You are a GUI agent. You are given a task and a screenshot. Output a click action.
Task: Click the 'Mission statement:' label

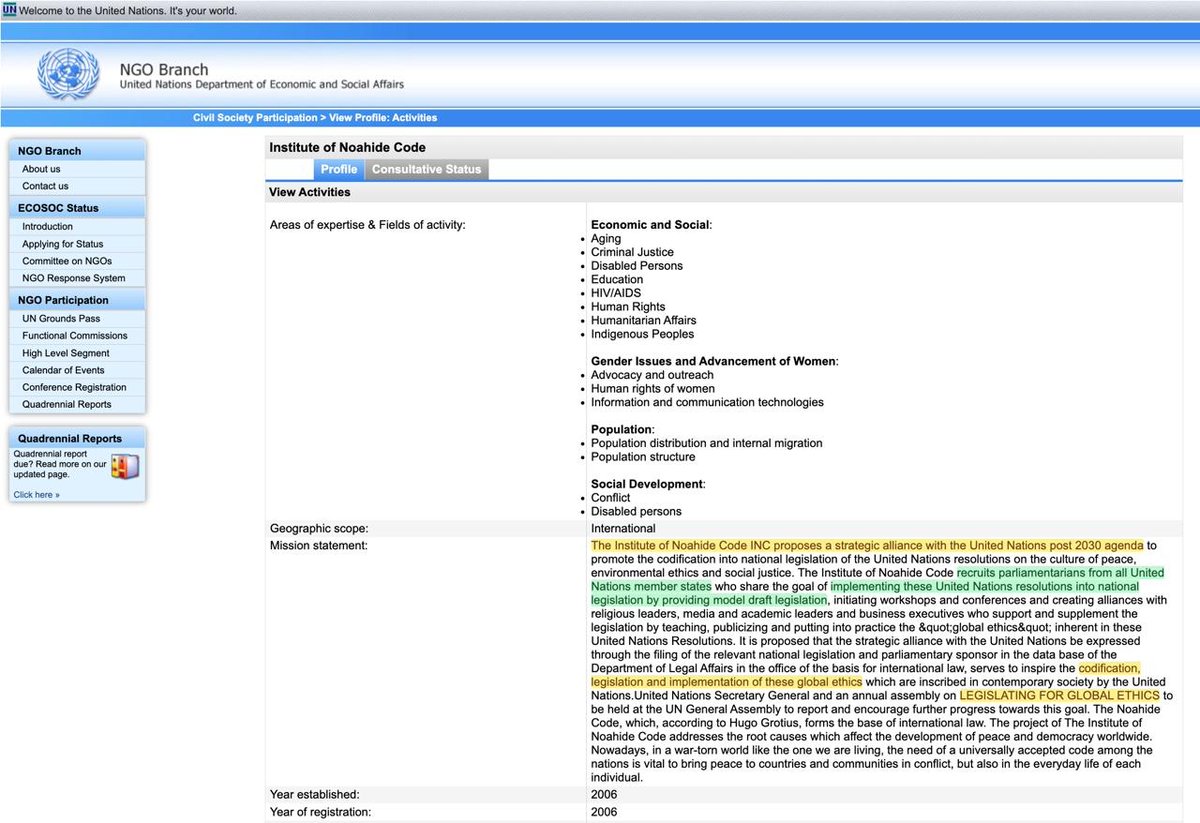click(x=319, y=546)
